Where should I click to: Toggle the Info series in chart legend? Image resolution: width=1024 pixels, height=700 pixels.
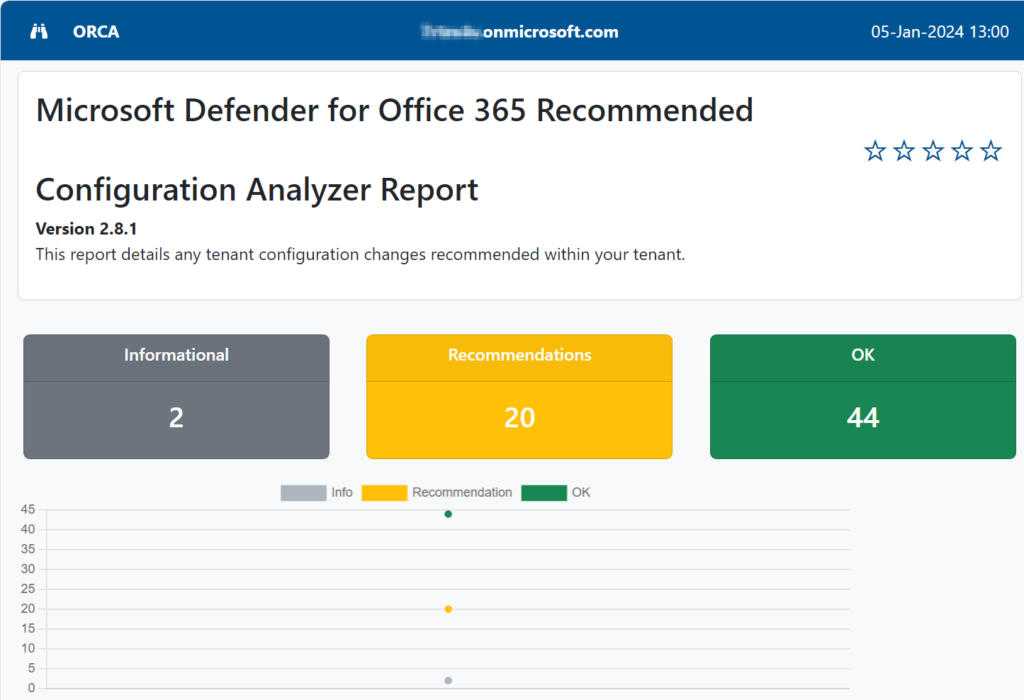tap(316, 492)
